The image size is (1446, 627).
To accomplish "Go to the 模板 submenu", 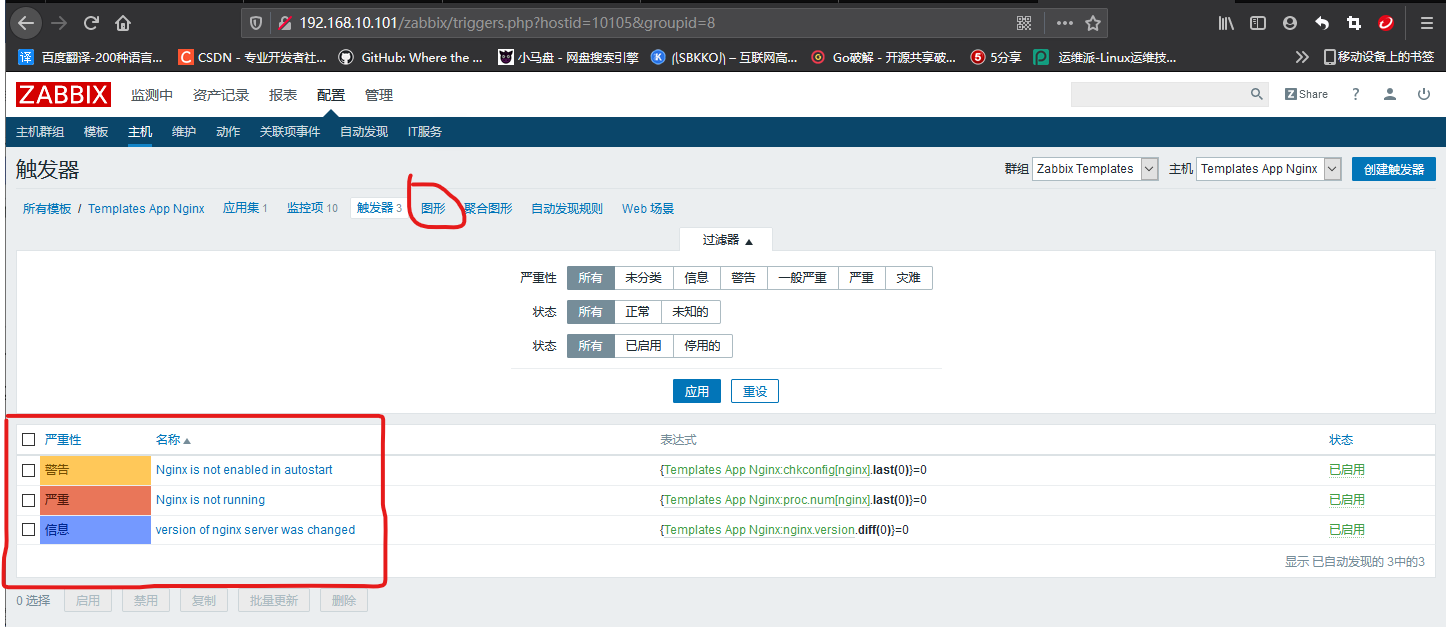I will pyautogui.click(x=96, y=132).
